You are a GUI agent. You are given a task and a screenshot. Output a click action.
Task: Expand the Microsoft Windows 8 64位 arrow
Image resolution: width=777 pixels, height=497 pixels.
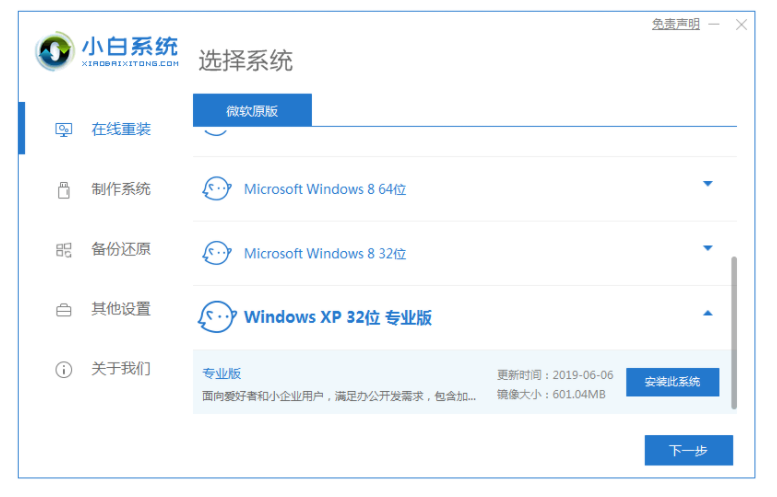coord(707,184)
